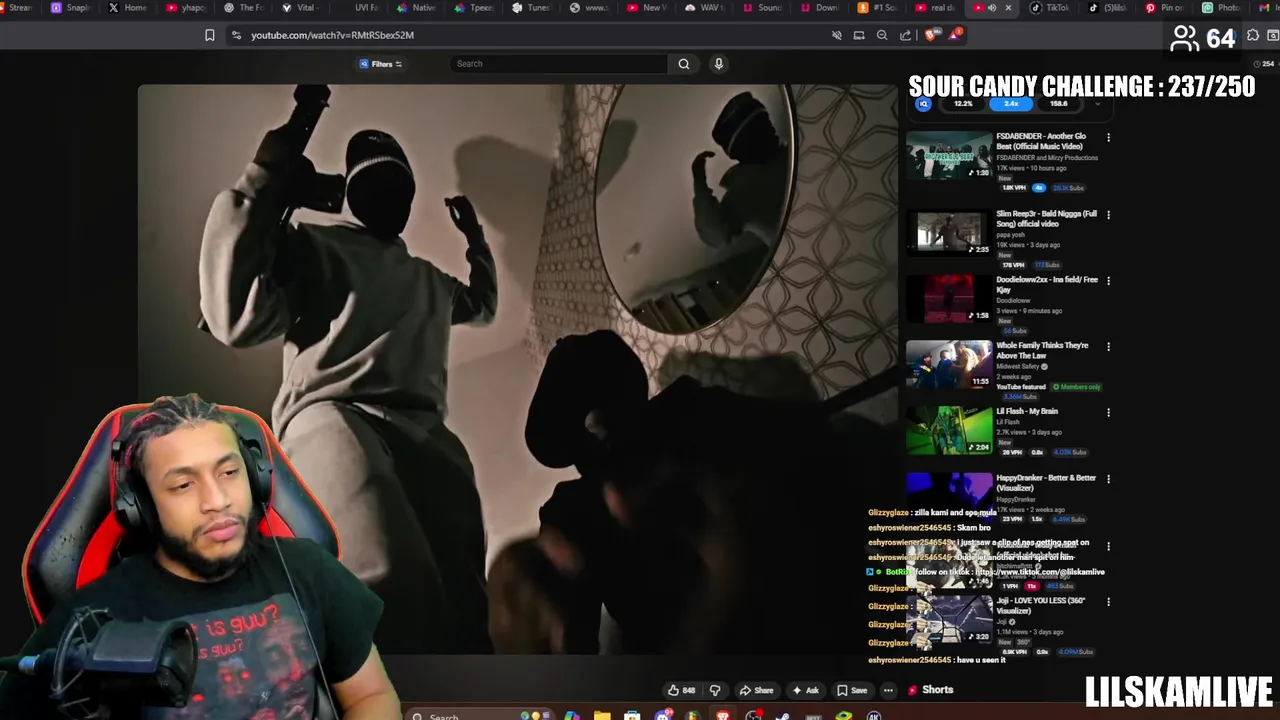Open the Filters button beside YouTube search

coord(380,64)
